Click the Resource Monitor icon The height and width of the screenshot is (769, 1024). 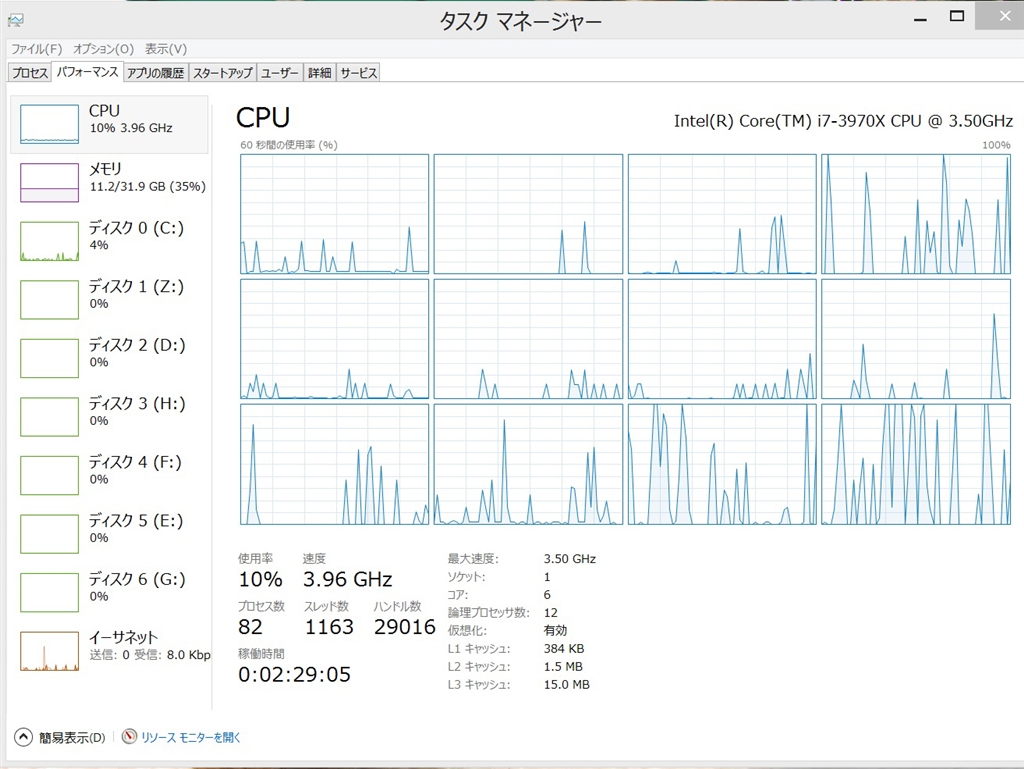pos(129,737)
